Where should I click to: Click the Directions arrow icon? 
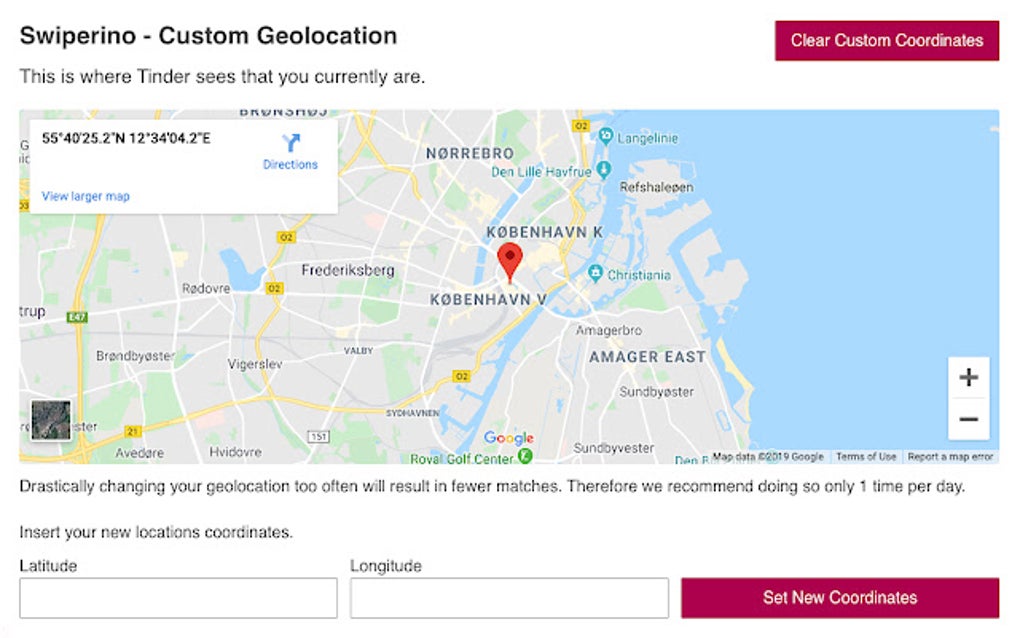coord(290,143)
